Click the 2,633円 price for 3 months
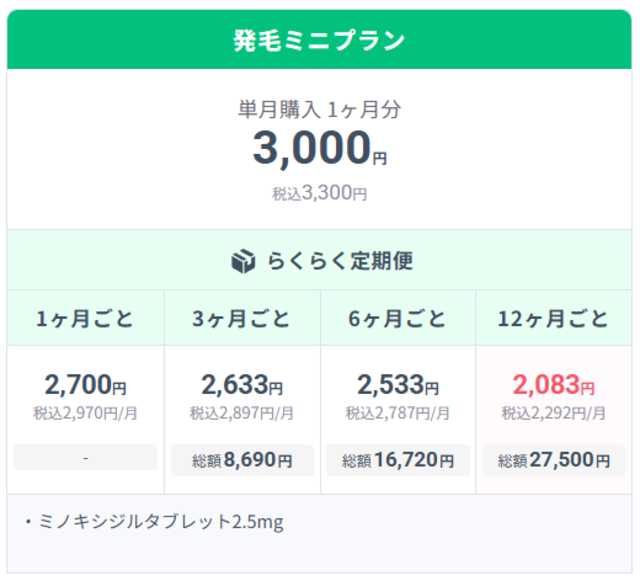 coord(242,384)
